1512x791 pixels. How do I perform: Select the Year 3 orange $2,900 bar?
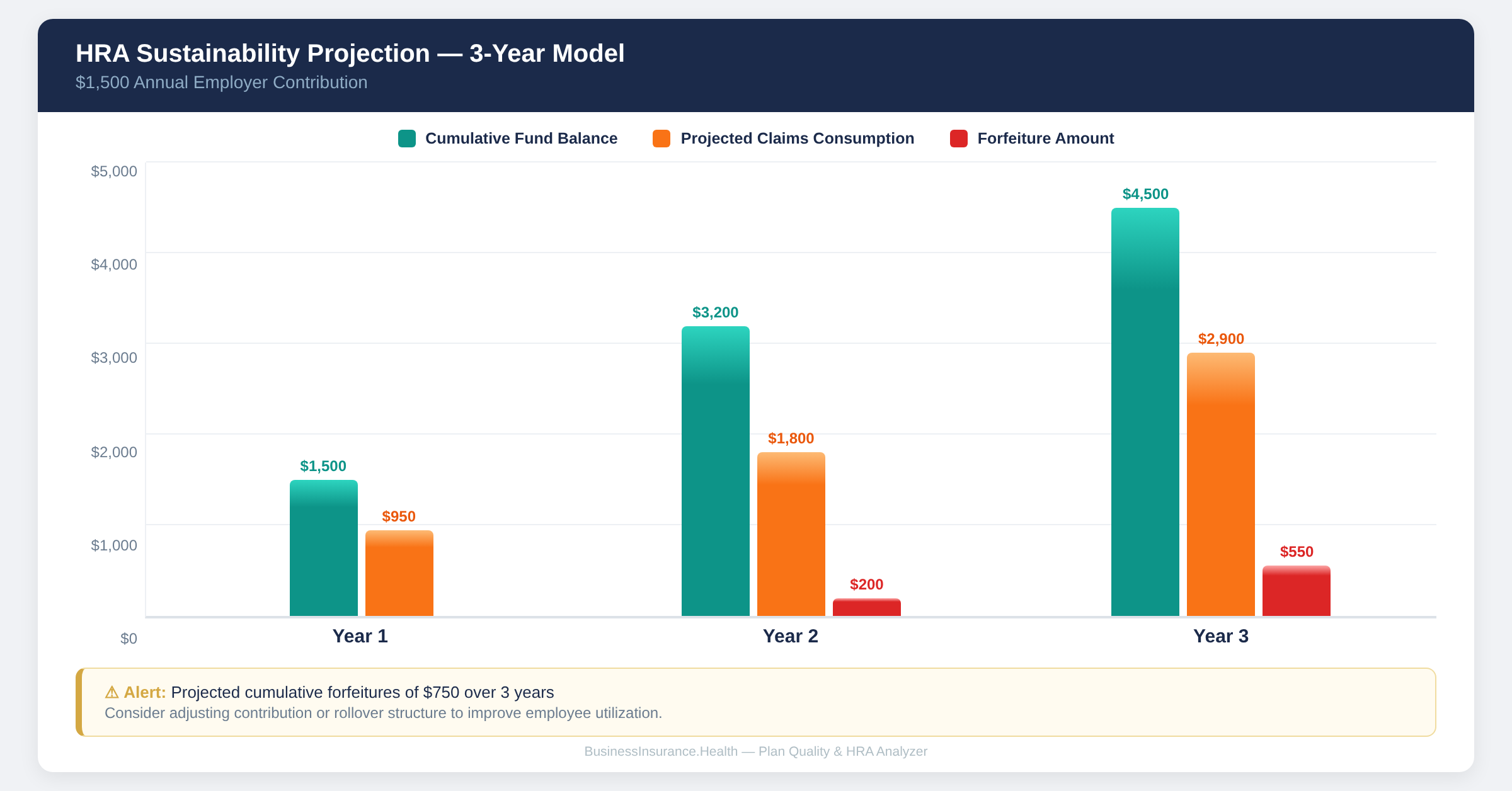pyautogui.click(x=1221, y=484)
